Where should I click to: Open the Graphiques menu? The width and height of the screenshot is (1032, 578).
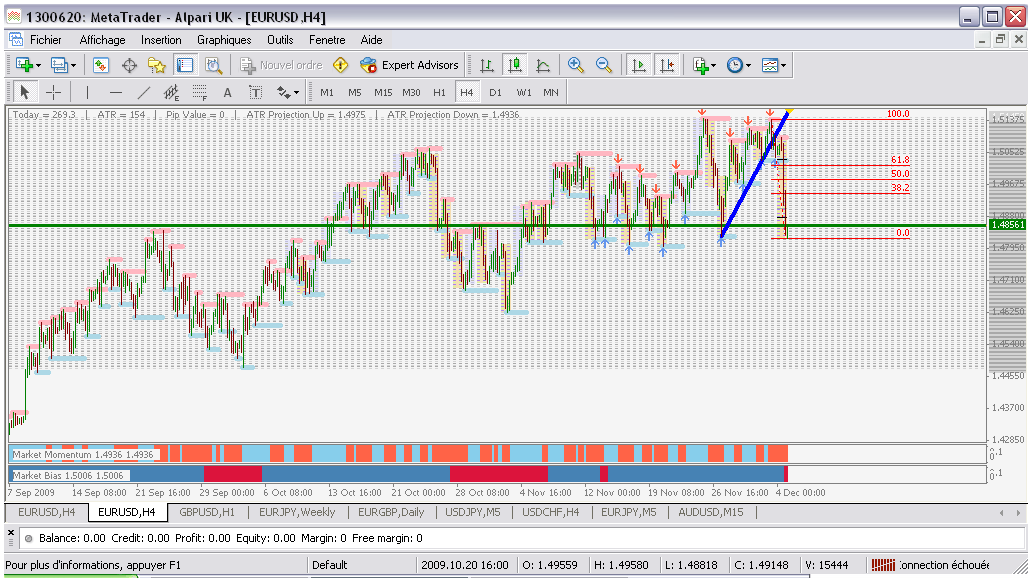tap(224, 40)
